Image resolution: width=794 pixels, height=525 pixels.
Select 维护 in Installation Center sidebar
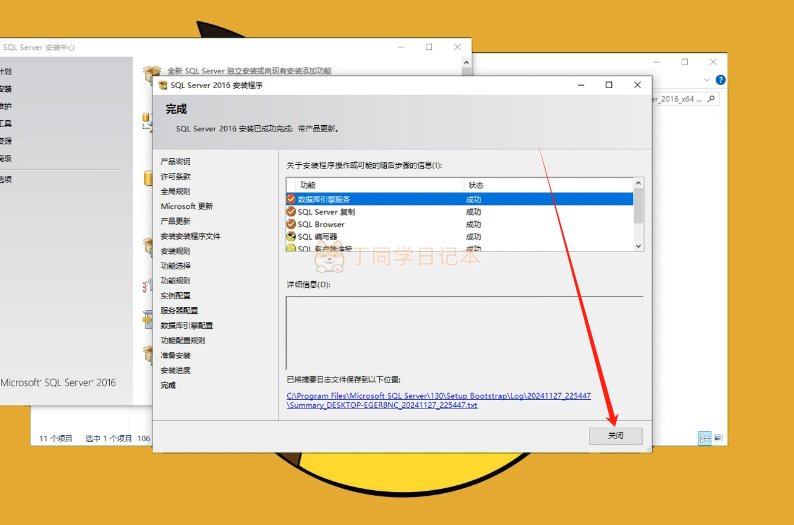(6, 106)
